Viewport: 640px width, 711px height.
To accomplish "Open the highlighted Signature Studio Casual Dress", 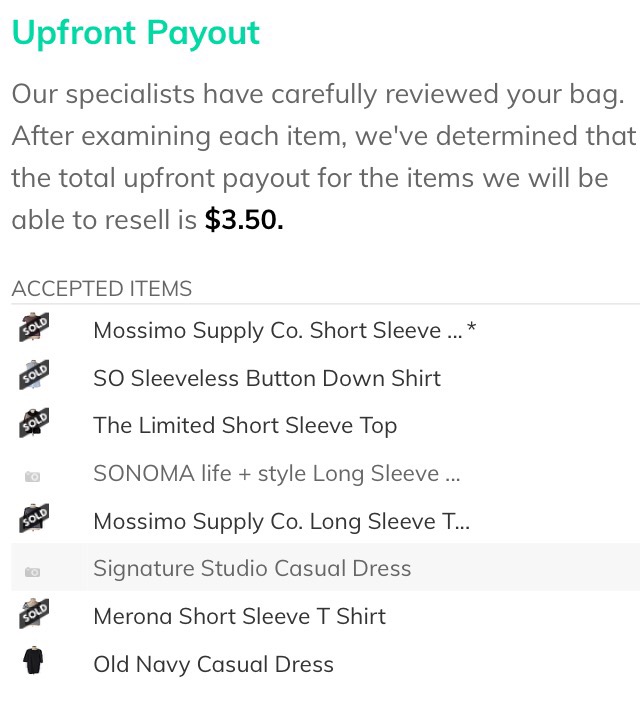I will pyautogui.click(x=252, y=568).
